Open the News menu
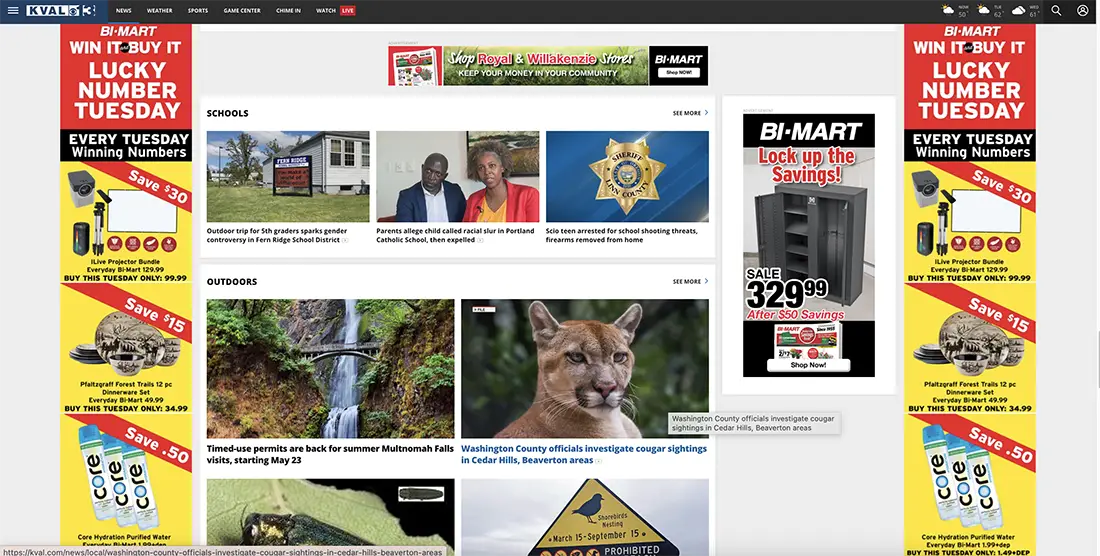 (x=123, y=11)
